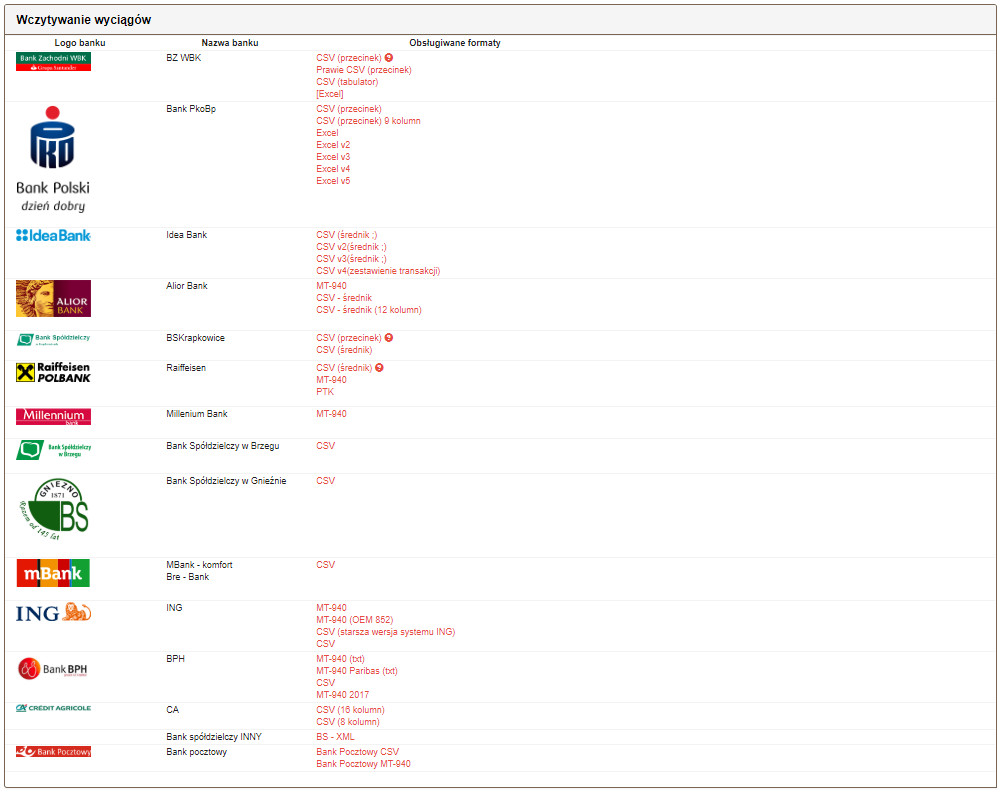
Task: Choose Bank PkoBp CSV (przecinek) 9 kolumn
Action: pyautogui.click(x=369, y=121)
